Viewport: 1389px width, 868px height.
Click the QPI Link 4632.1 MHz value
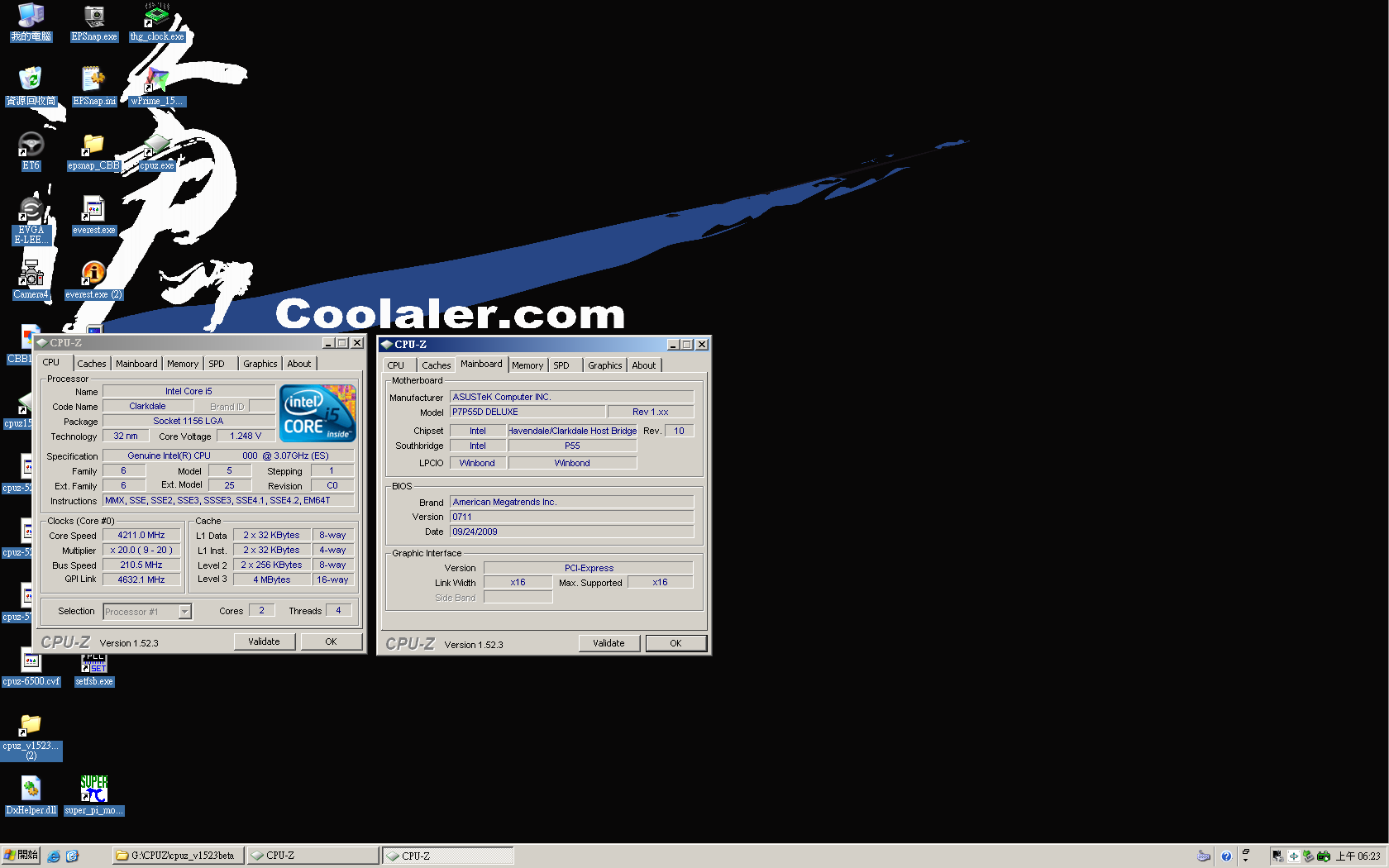tap(141, 580)
